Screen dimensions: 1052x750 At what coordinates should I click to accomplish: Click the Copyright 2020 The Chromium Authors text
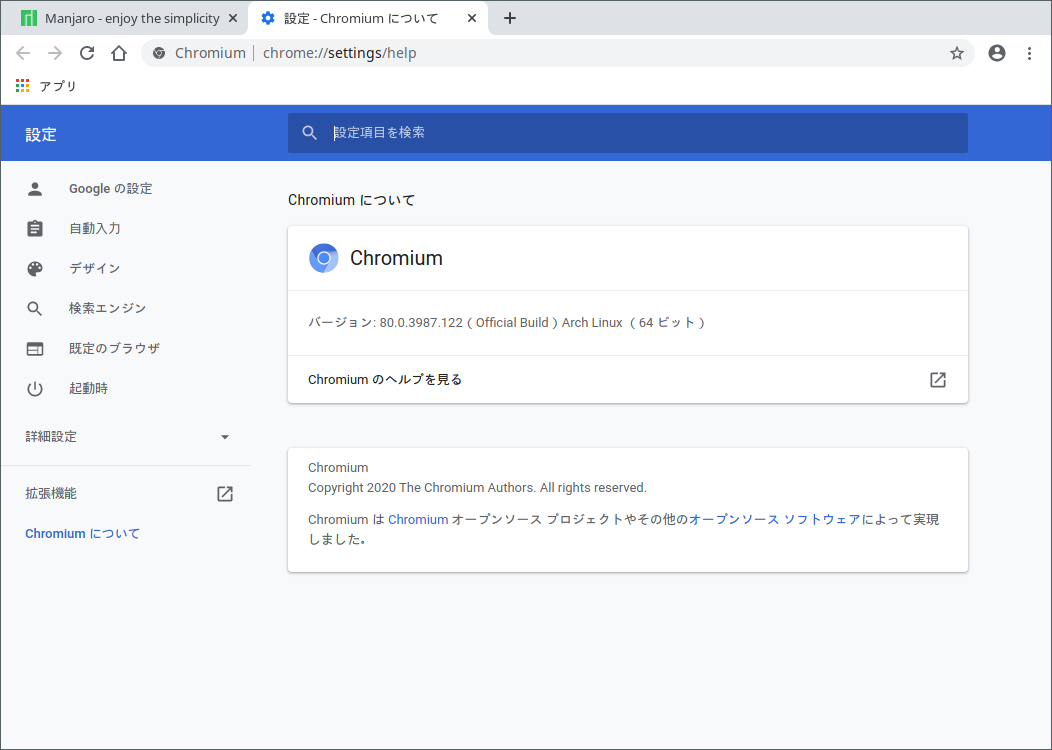pyautogui.click(x=477, y=488)
